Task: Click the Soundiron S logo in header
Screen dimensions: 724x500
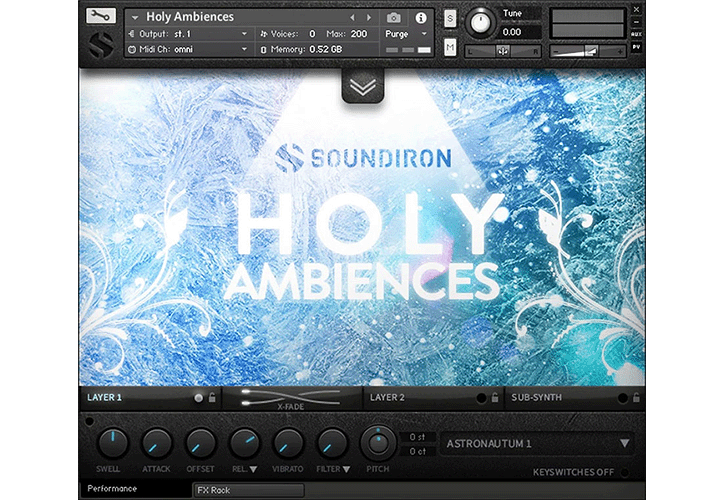Action: point(101,45)
